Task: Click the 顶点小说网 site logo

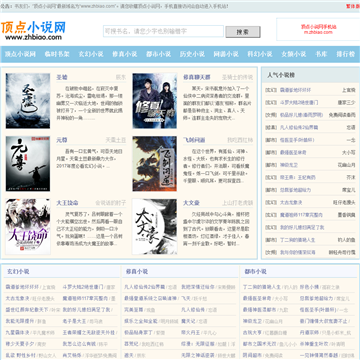Action: [x=33, y=31]
